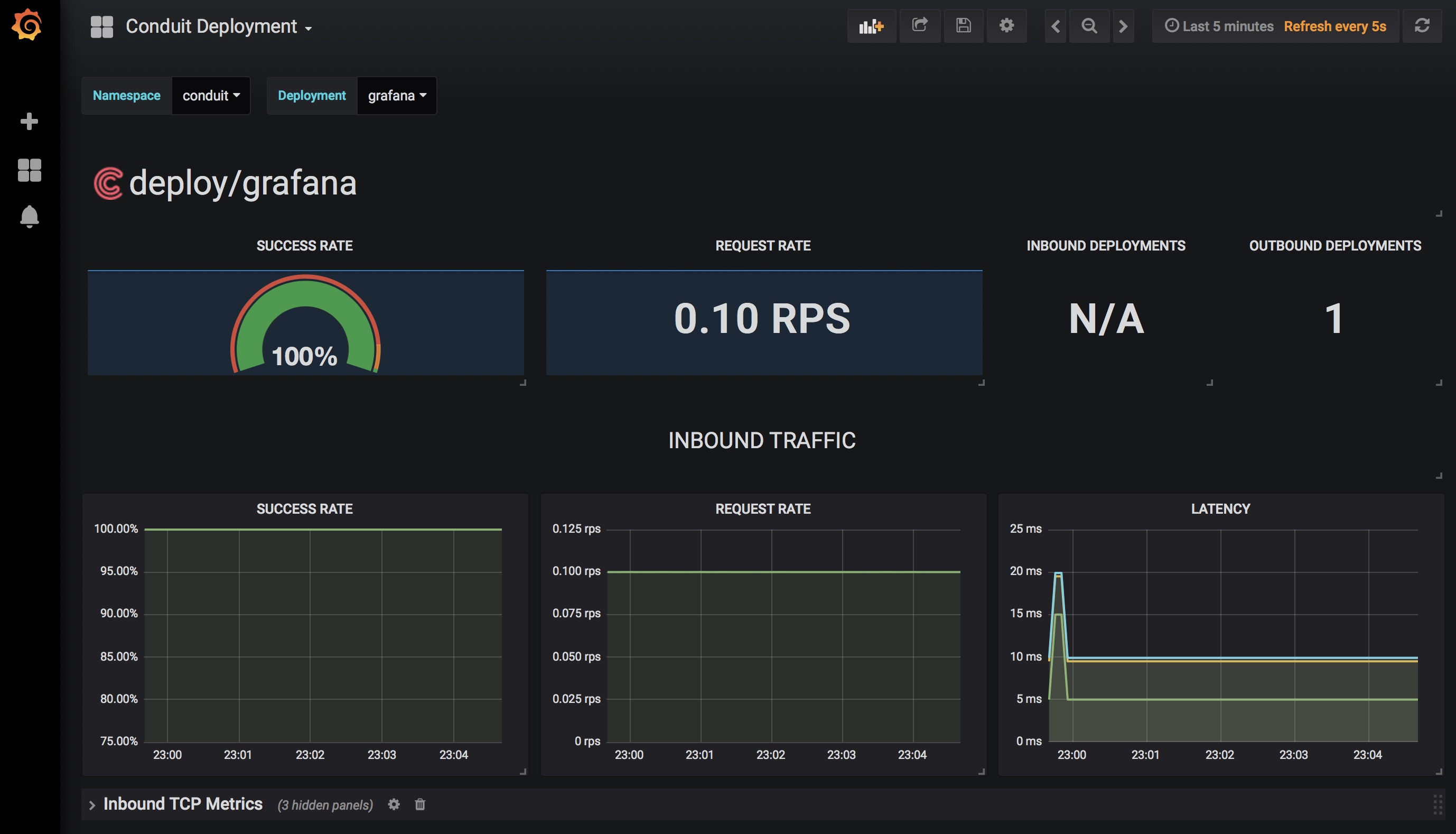Click the N/A inbound deployments value
This screenshot has height=834, width=1456.
[1106, 319]
